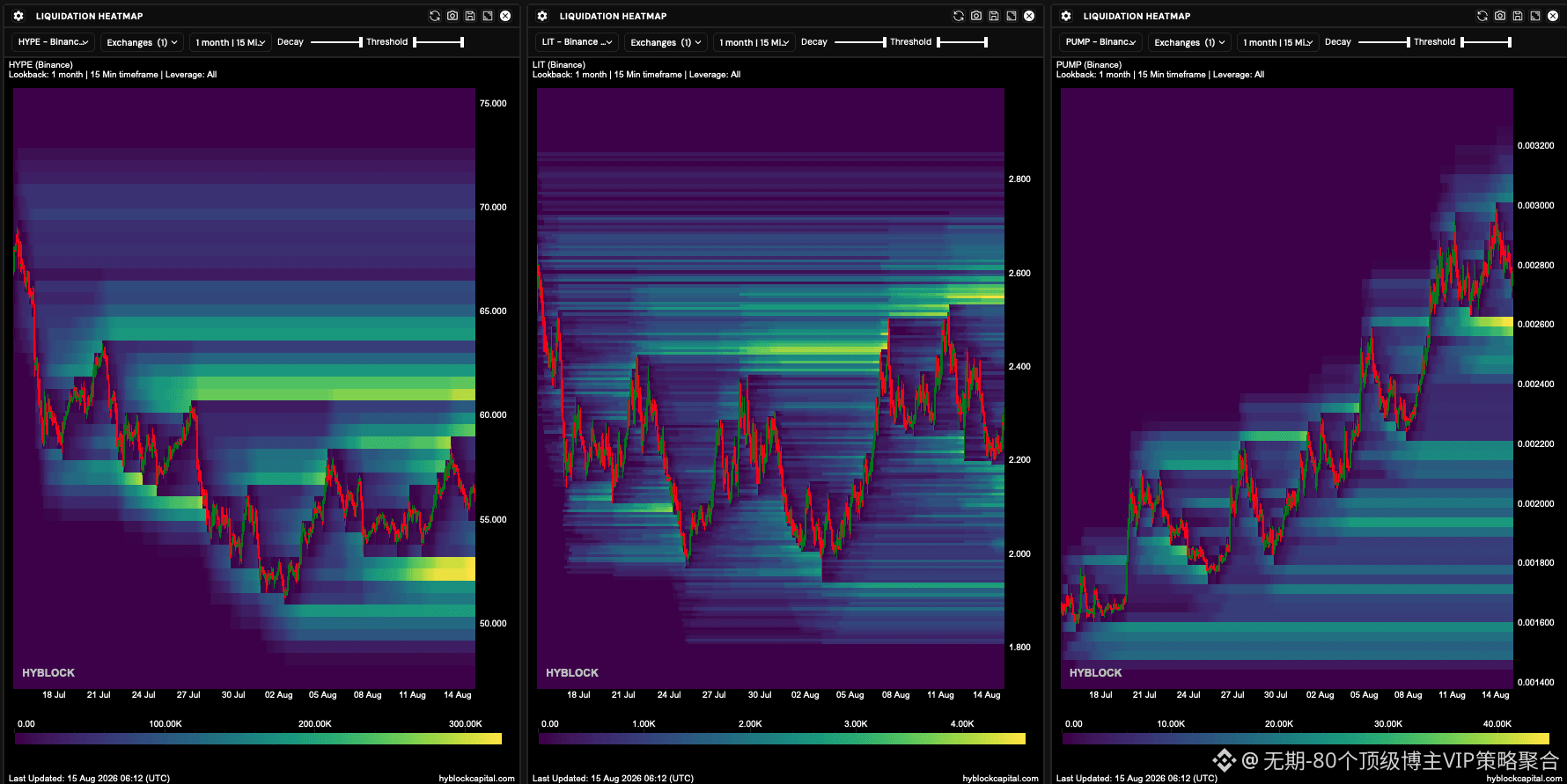This screenshot has width=1567, height=784.
Task: Open hyblockcapital.com link under the HYPE chart
Action: tap(476, 778)
